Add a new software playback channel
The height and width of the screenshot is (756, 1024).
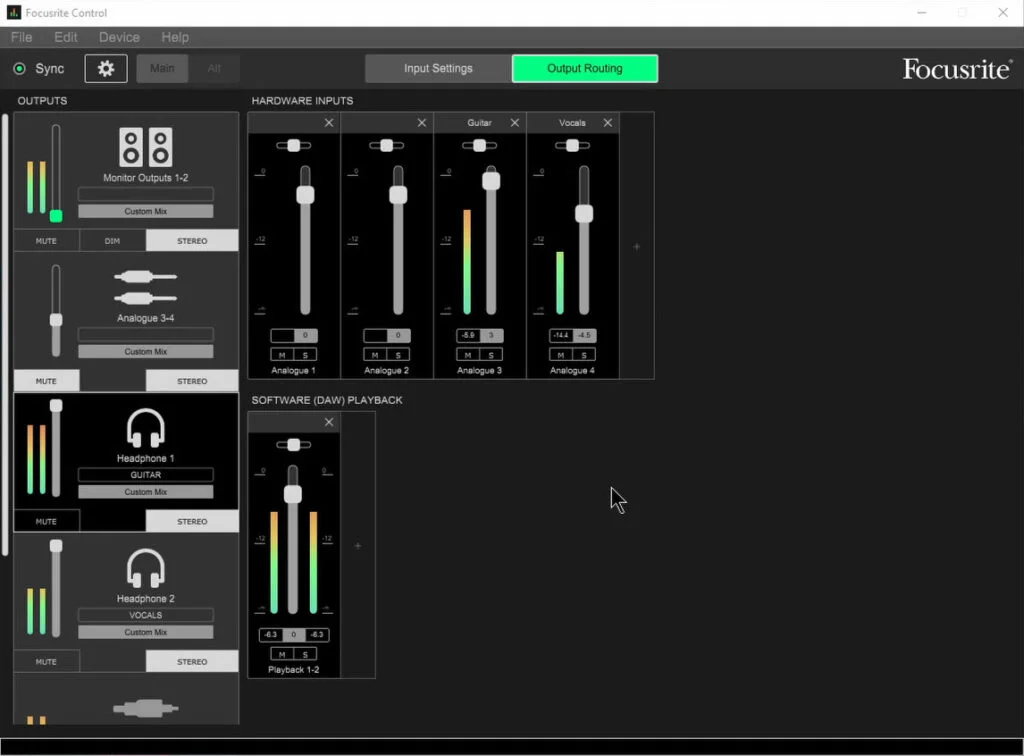click(x=358, y=546)
